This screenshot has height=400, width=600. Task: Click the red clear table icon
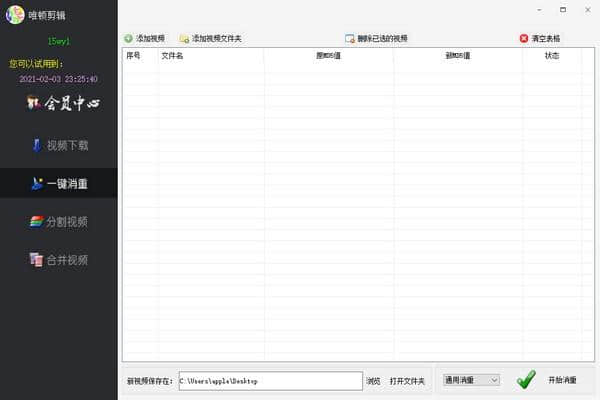coord(524,38)
